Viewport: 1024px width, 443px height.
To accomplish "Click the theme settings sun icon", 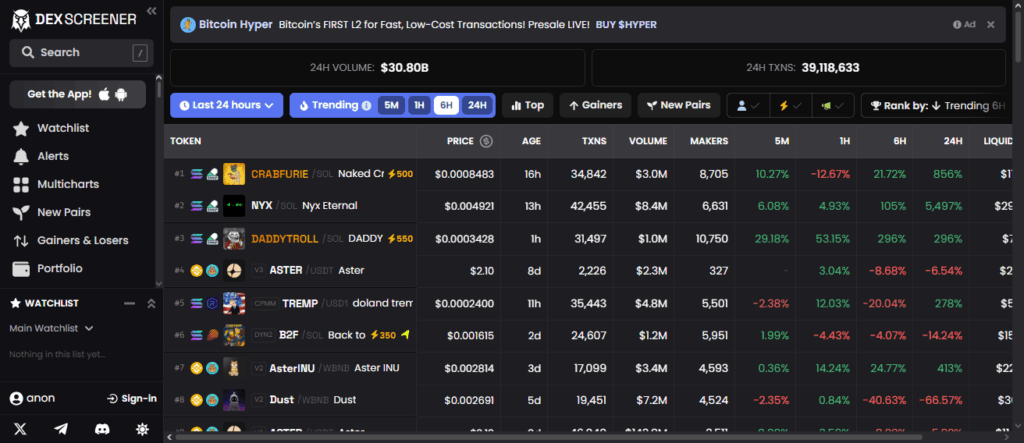I will coord(142,429).
